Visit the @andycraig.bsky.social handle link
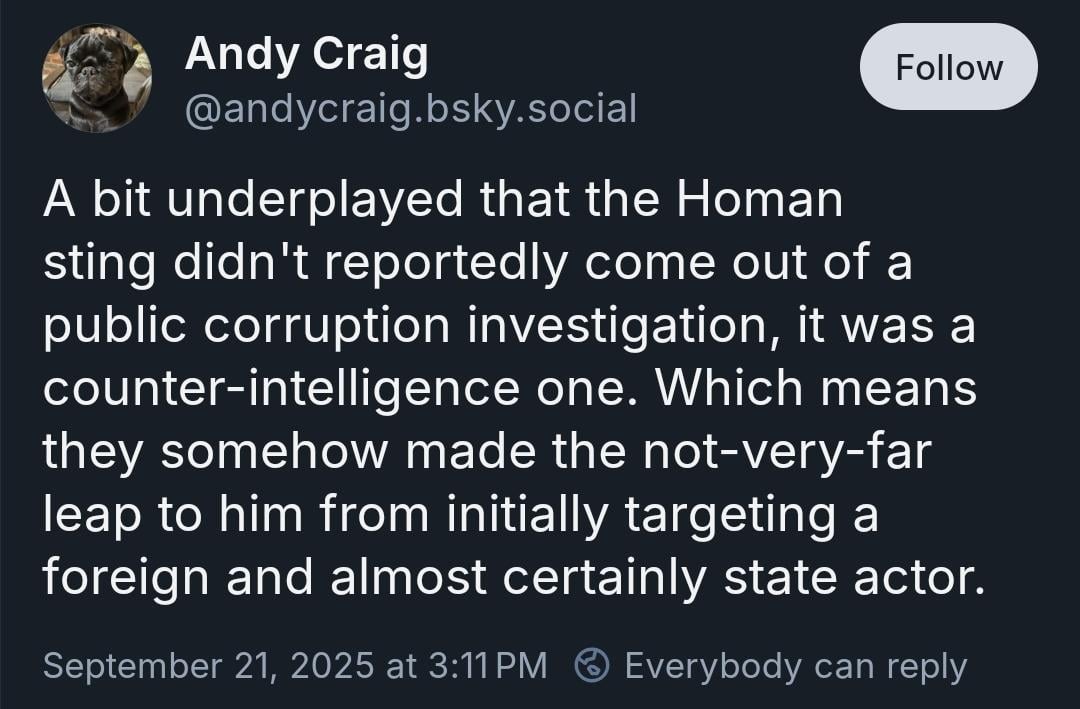1080x709 pixels. [411, 109]
